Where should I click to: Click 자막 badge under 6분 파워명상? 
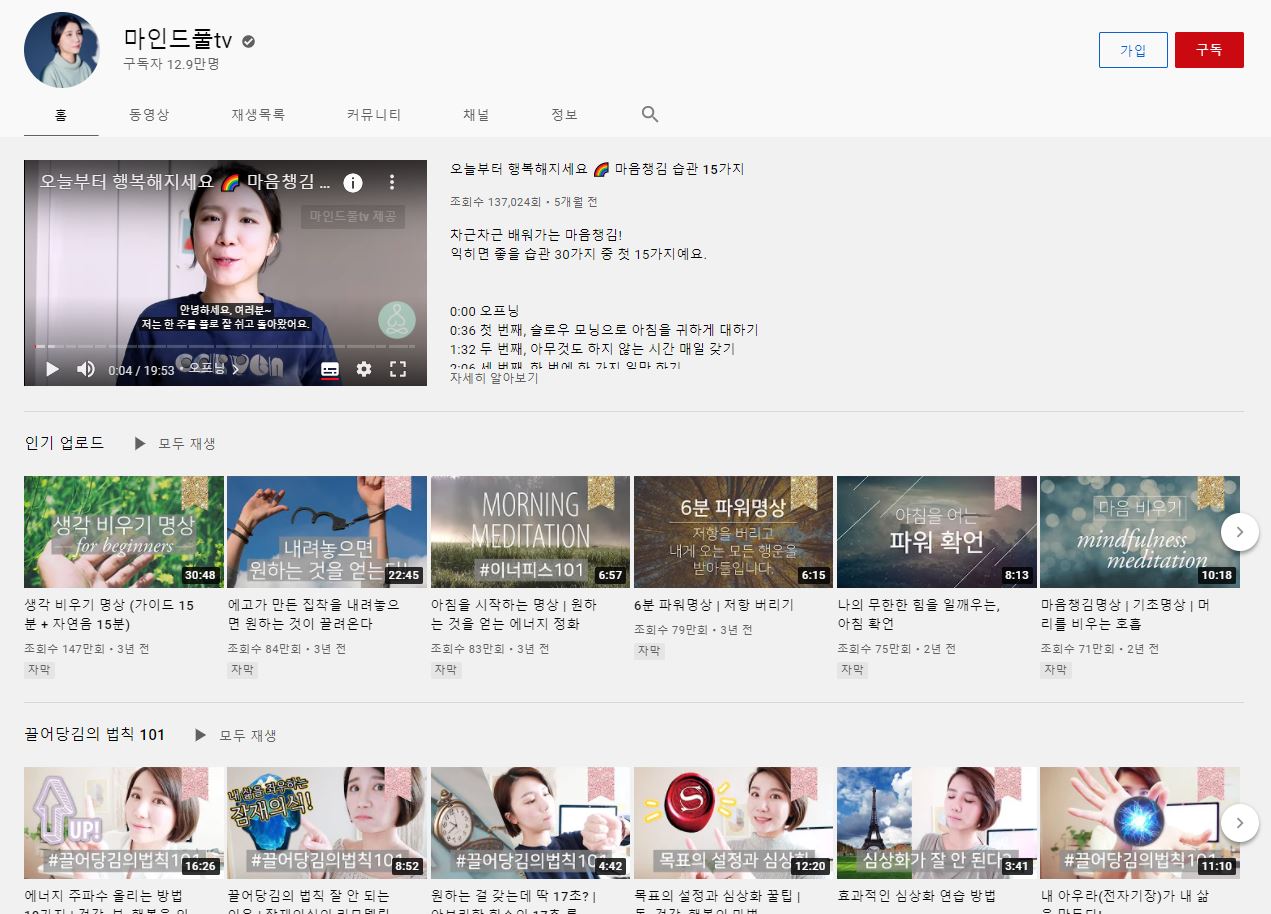(x=649, y=650)
